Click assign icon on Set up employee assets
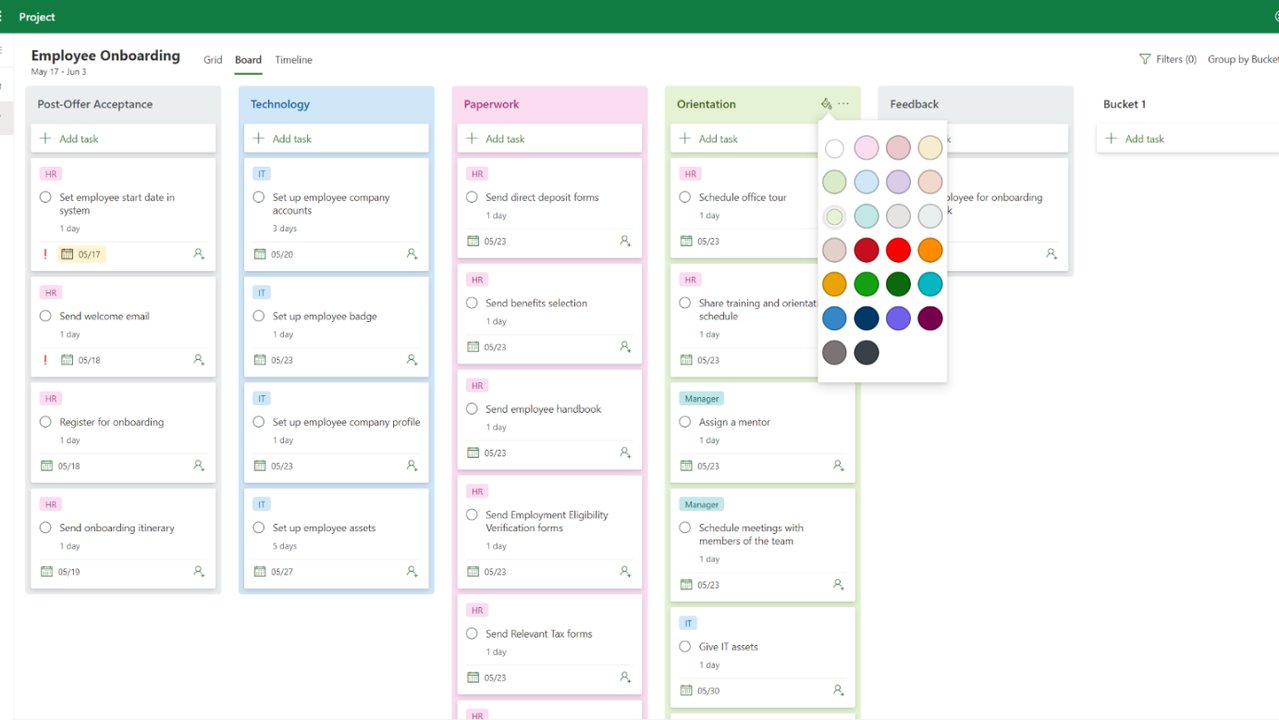 (412, 572)
